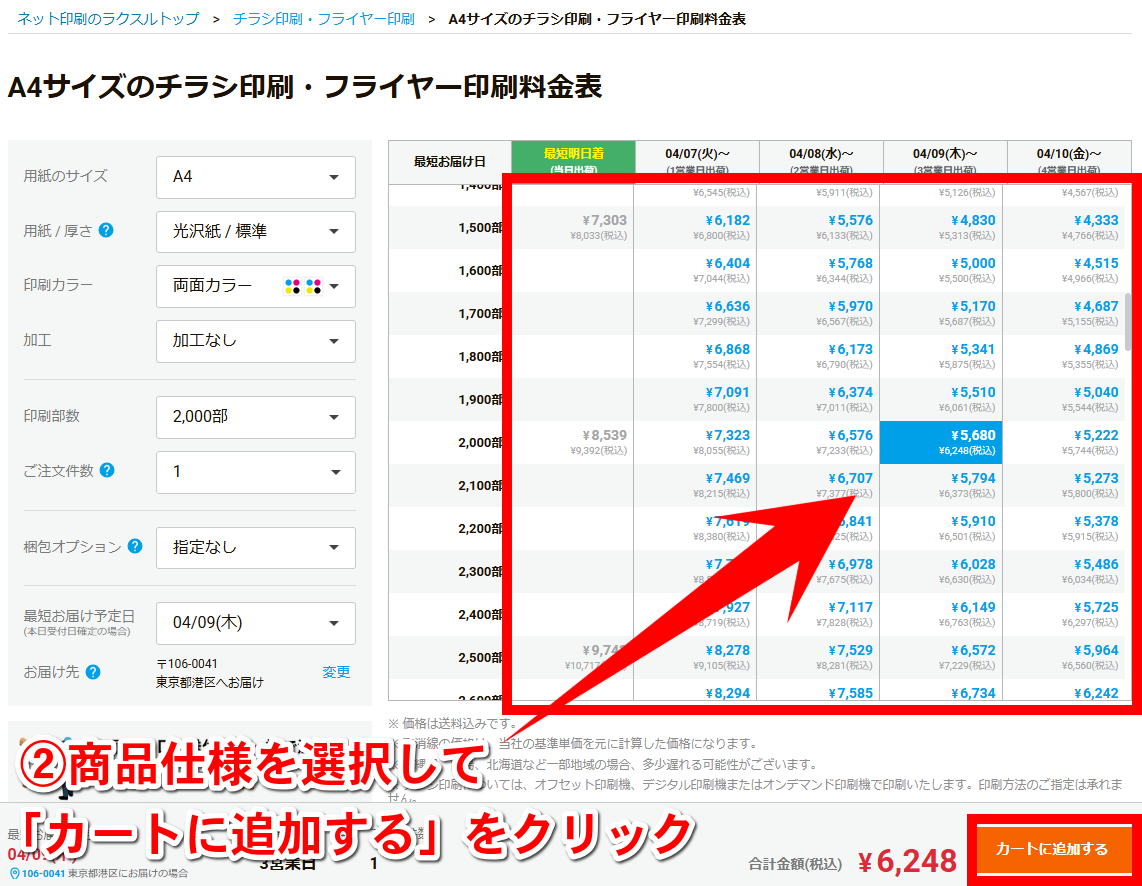This screenshot has height=886, width=1142.
Task: Open the 2,000部 quantity dropdown
Action: pyautogui.click(x=256, y=417)
